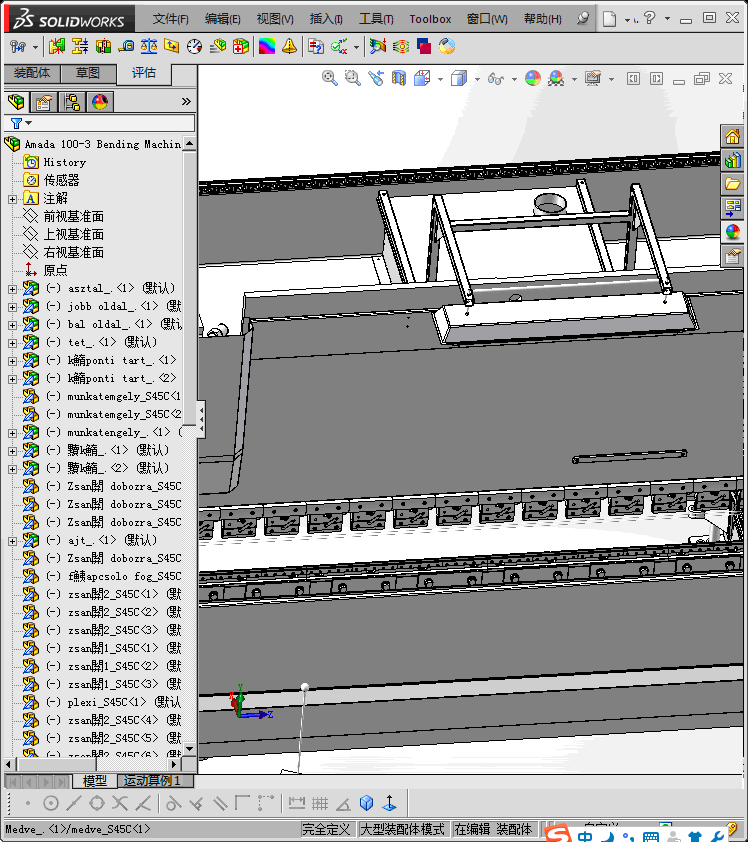Open the Section View tool
The height and width of the screenshot is (842, 748).
tap(399, 78)
